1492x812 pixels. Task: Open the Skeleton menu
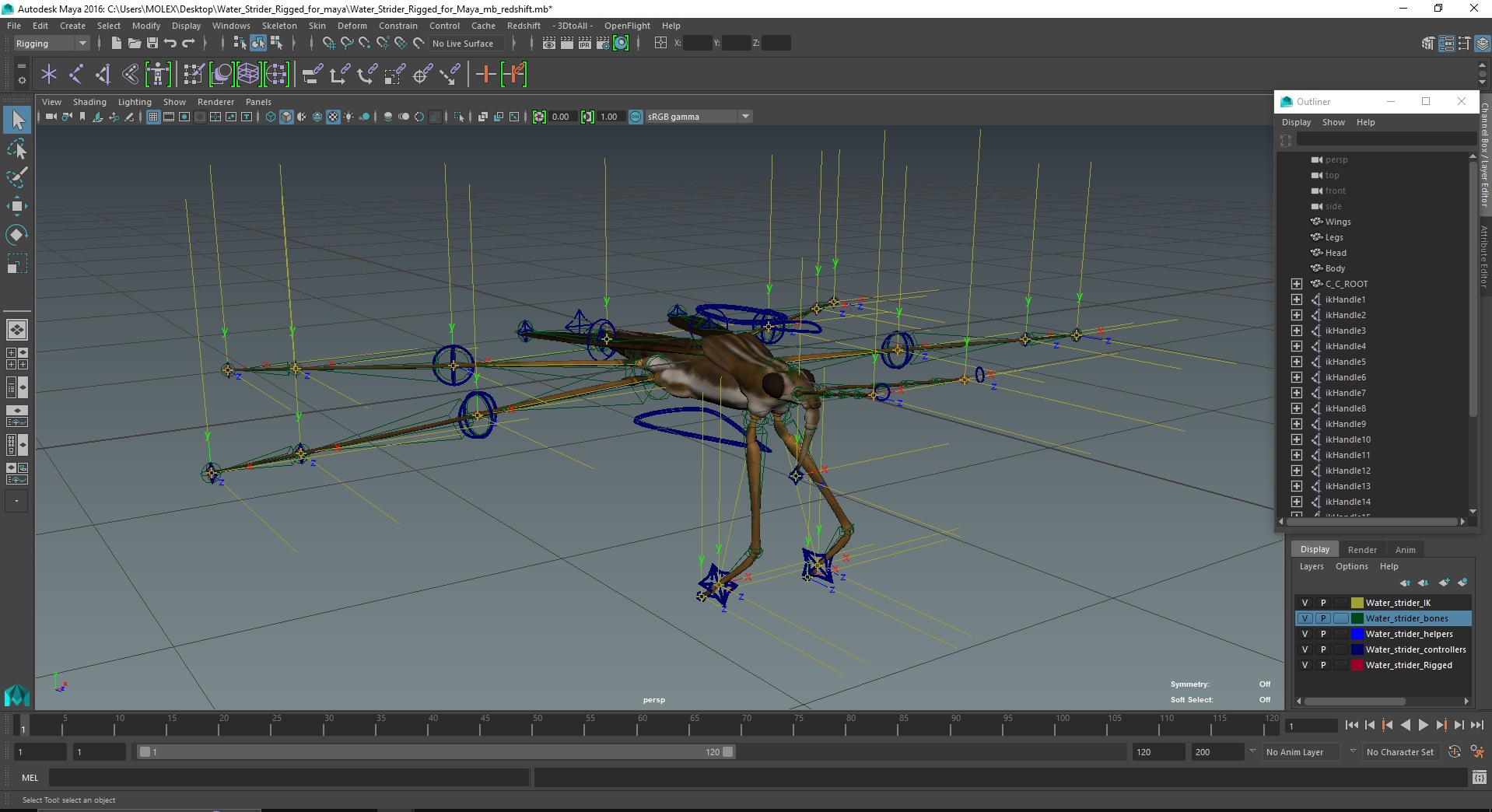(x=279, y=26)
